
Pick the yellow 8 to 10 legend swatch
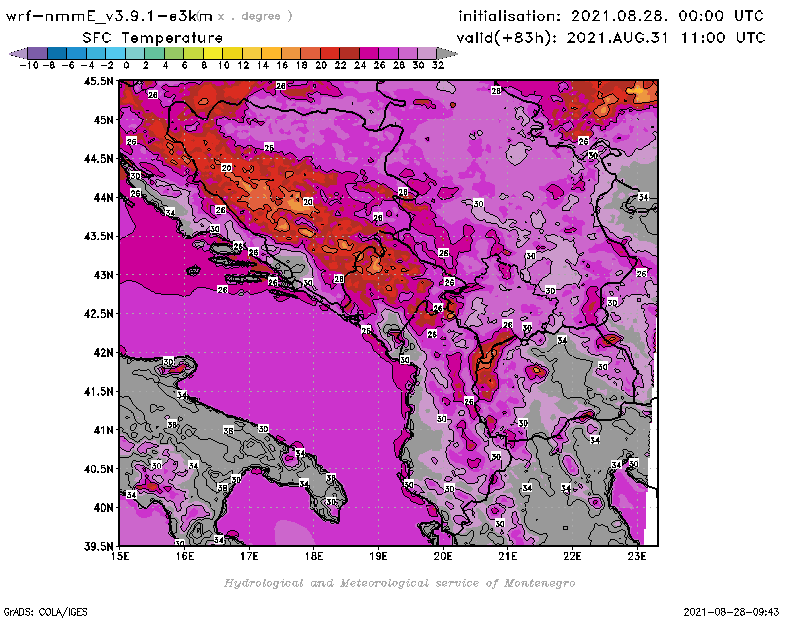(213, 54)
